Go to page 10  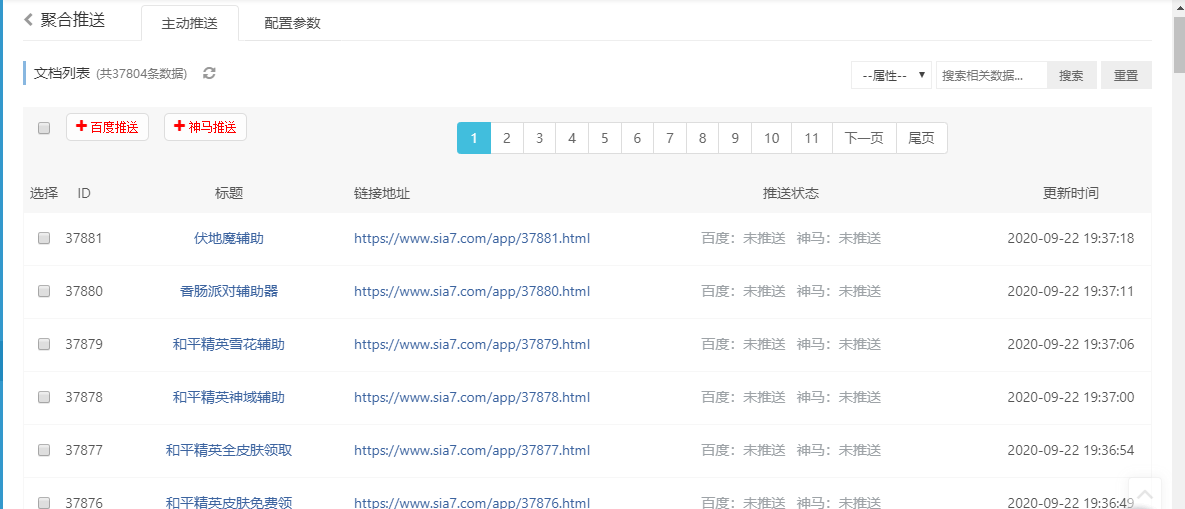click(772, 138)
